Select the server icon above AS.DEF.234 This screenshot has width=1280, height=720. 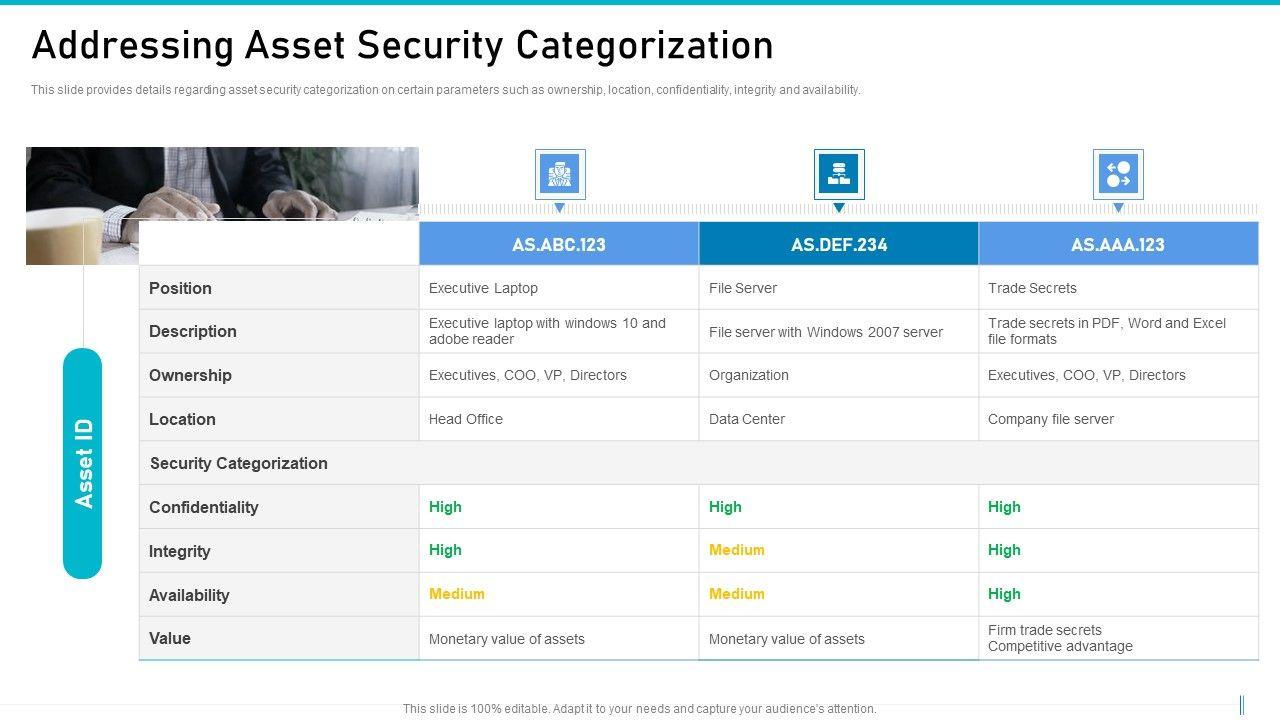pyautogui.click(x=838, y=174)
